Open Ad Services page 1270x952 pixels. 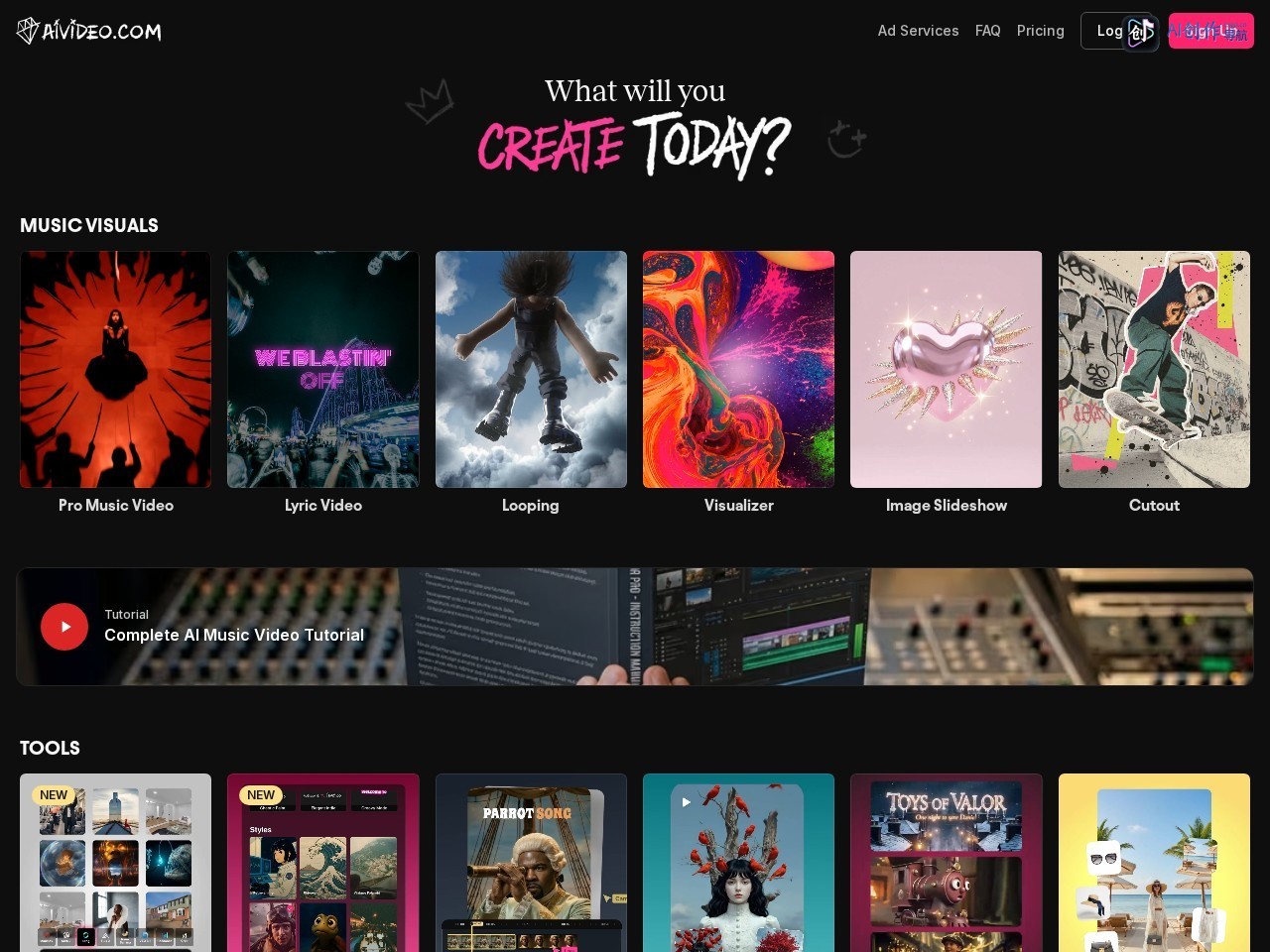[x=918, y=31]
